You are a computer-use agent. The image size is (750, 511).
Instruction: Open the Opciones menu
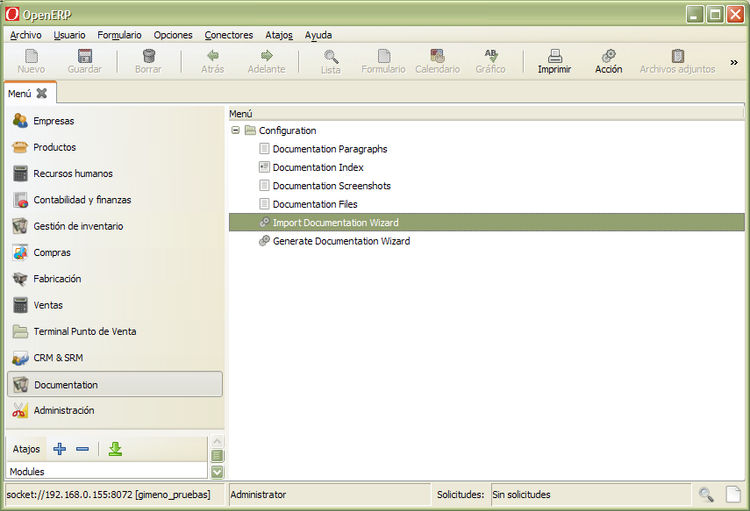[x=173, y=35]
